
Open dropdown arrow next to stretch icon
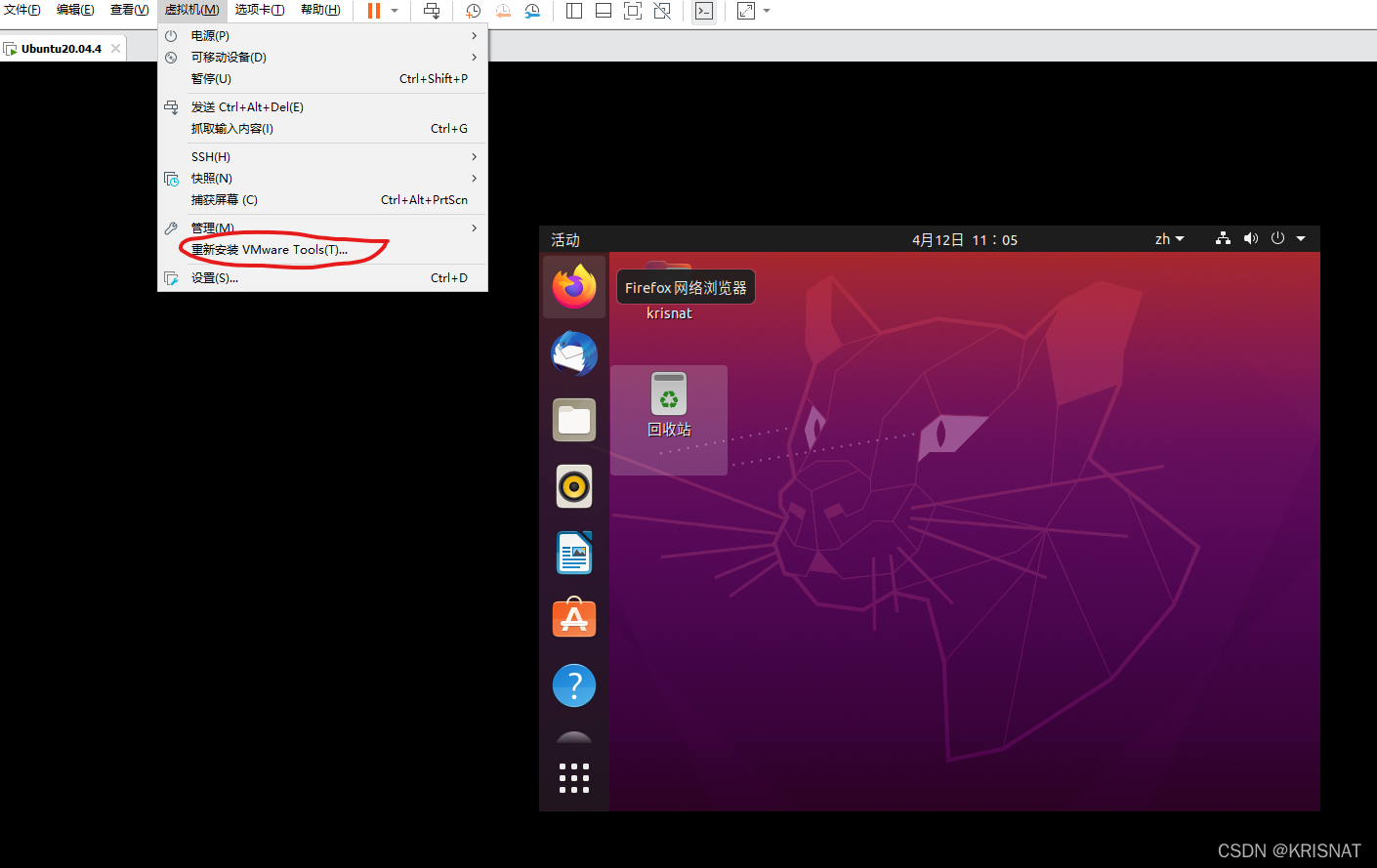coord(767,11)
